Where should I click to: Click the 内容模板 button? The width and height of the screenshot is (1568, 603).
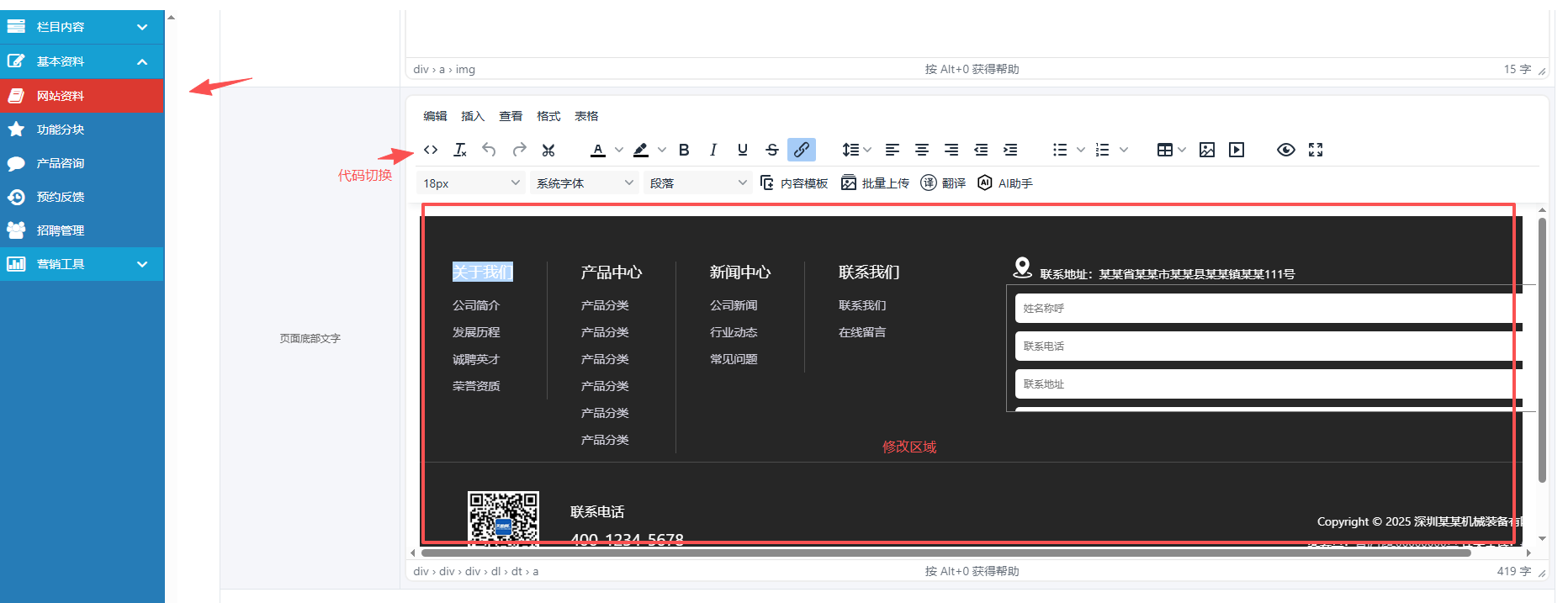(794, 183)
